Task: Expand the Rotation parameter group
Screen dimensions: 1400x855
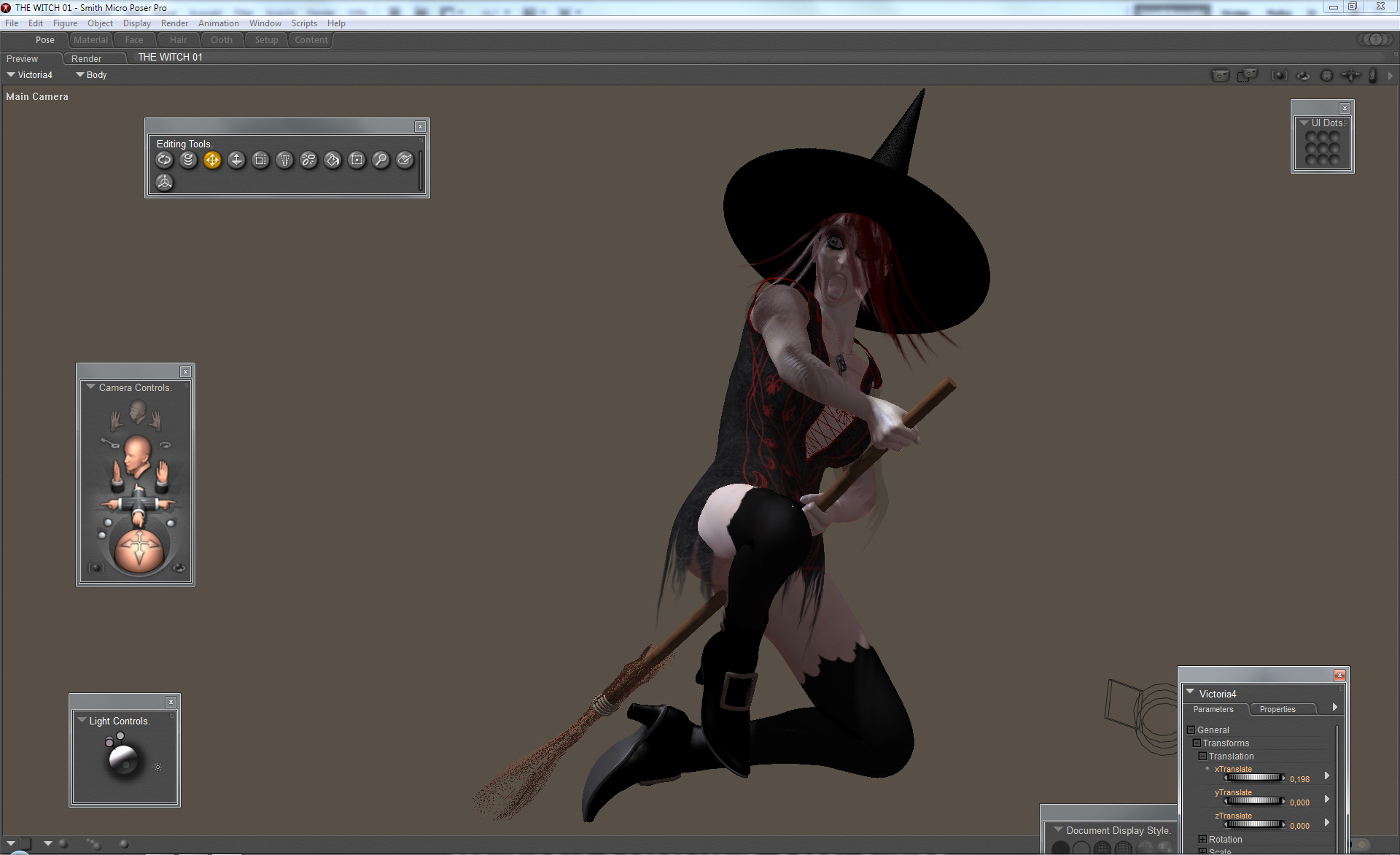Action: pos(1202,839)
